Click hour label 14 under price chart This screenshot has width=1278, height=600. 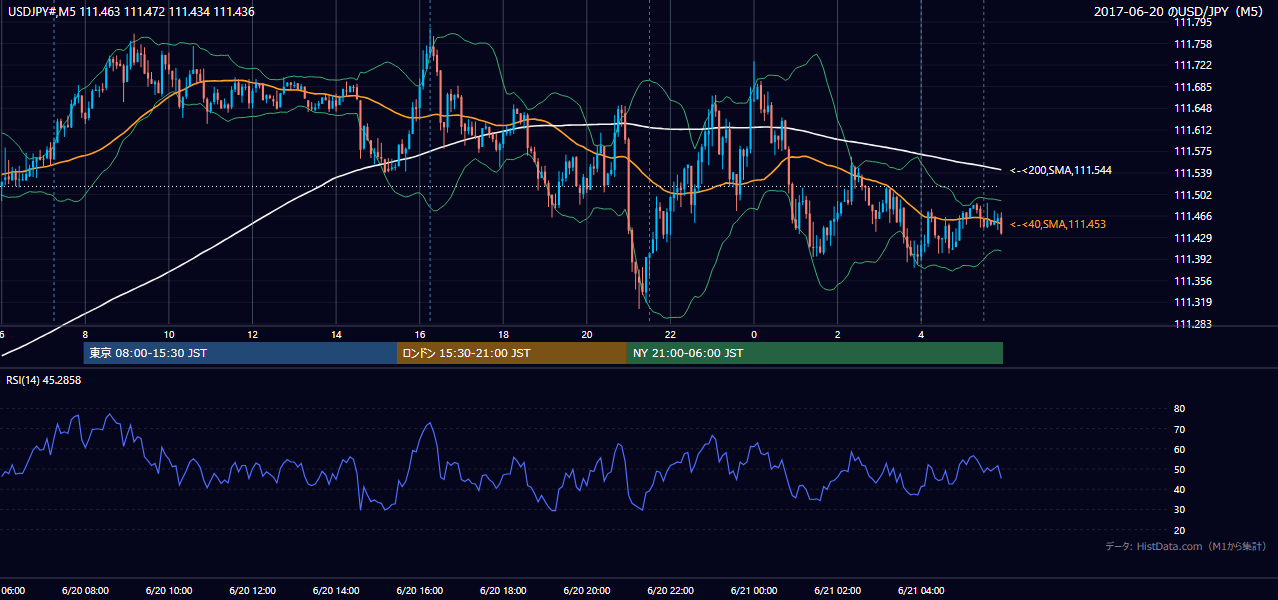tap(336, 334)
